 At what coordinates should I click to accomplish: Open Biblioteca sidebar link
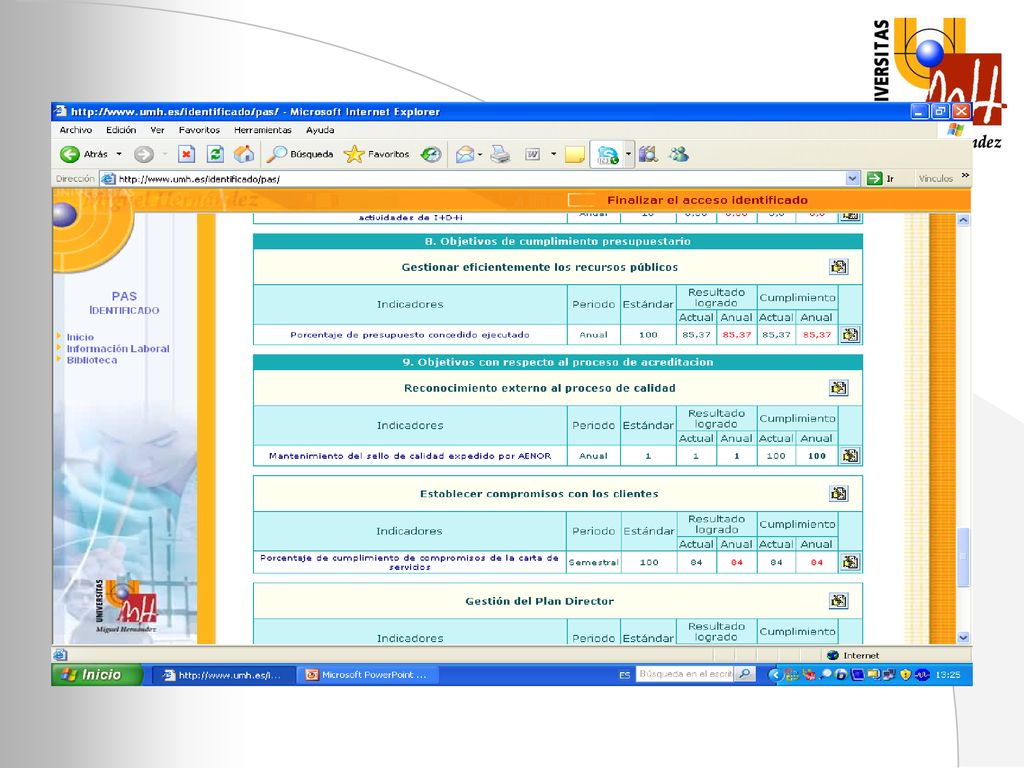[x=91, y=360]
